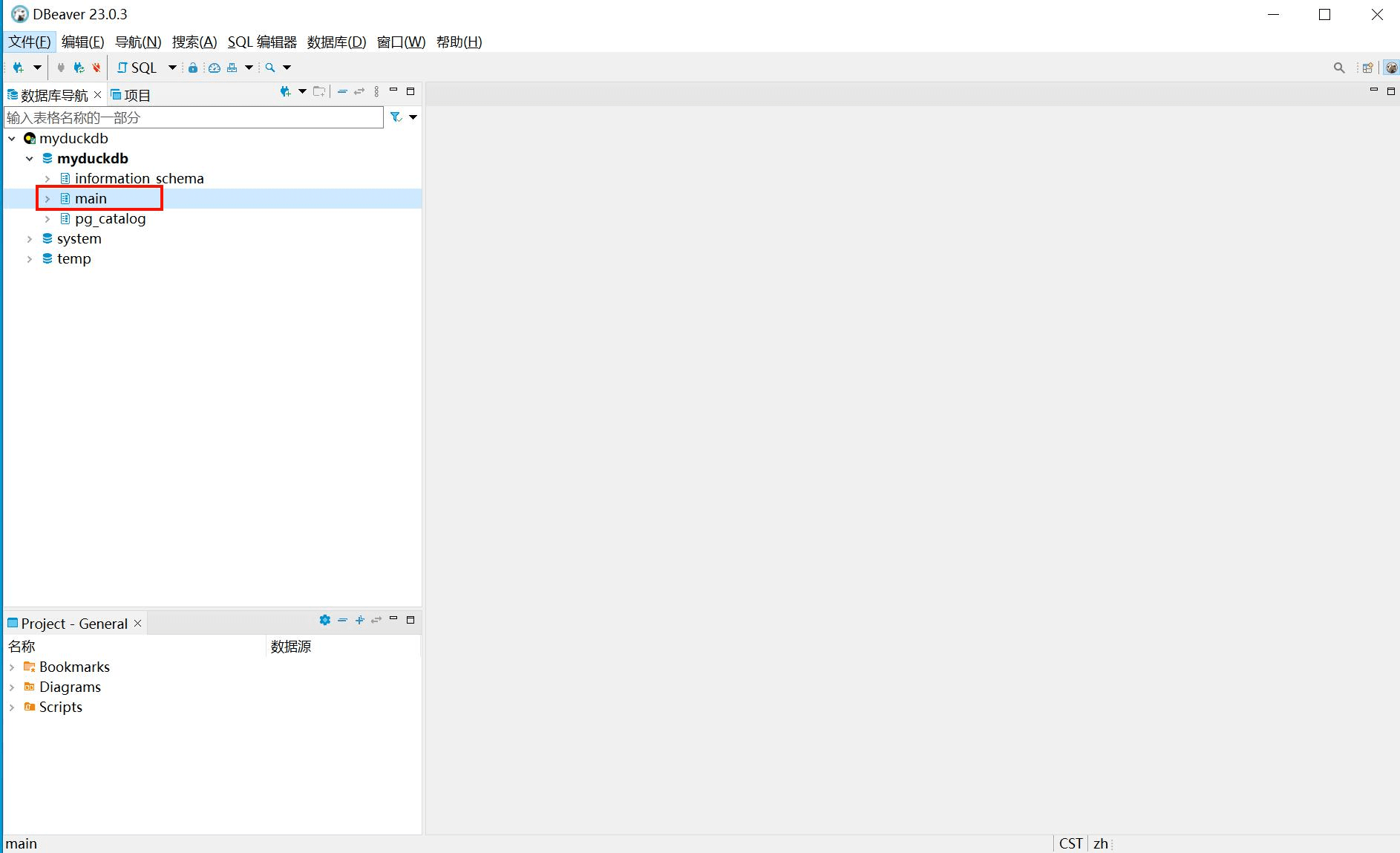Image resolution: width=1400 pixels, height=853 pixels.
Task: Click navigator panel new connection plug icon
Action: [x=285, y=91]
